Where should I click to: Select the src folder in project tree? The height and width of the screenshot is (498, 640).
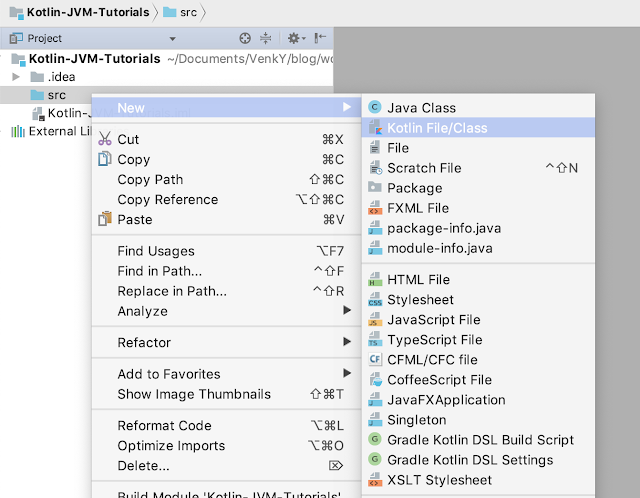pyautogui.click(x=46, y=95)
